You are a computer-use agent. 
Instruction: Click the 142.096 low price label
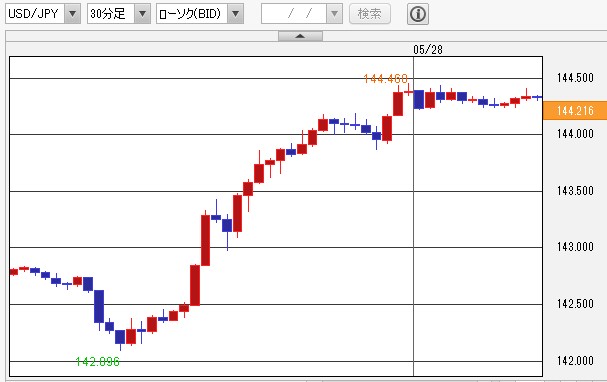(98, 362)
